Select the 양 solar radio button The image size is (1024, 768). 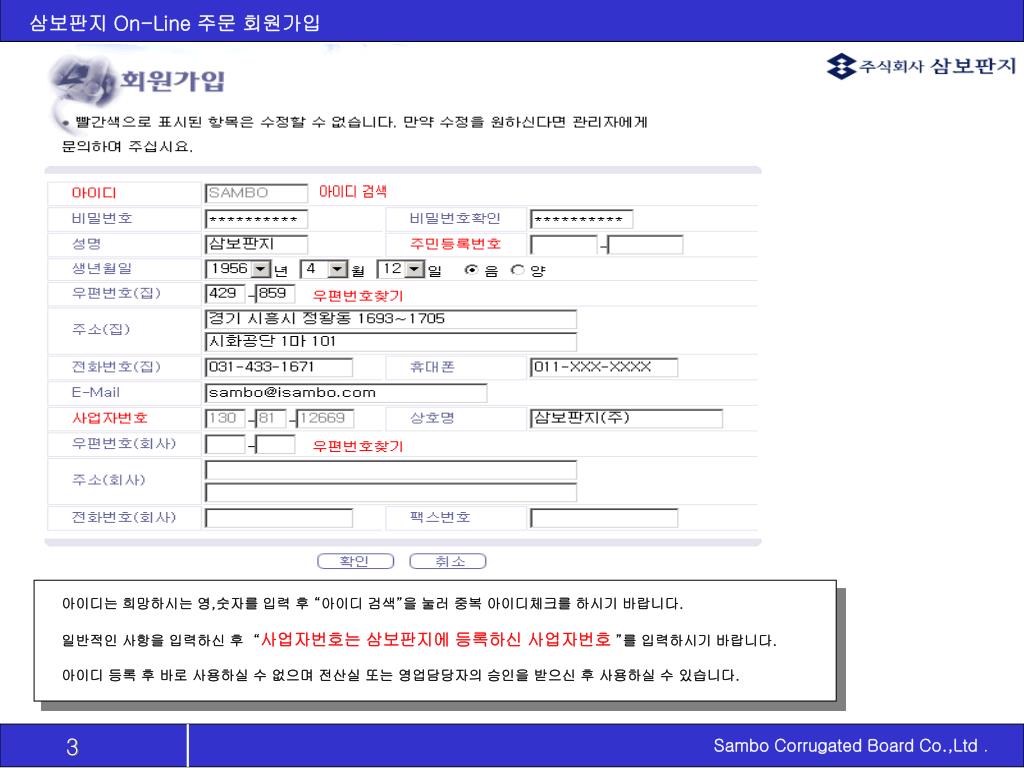(517, 270)
